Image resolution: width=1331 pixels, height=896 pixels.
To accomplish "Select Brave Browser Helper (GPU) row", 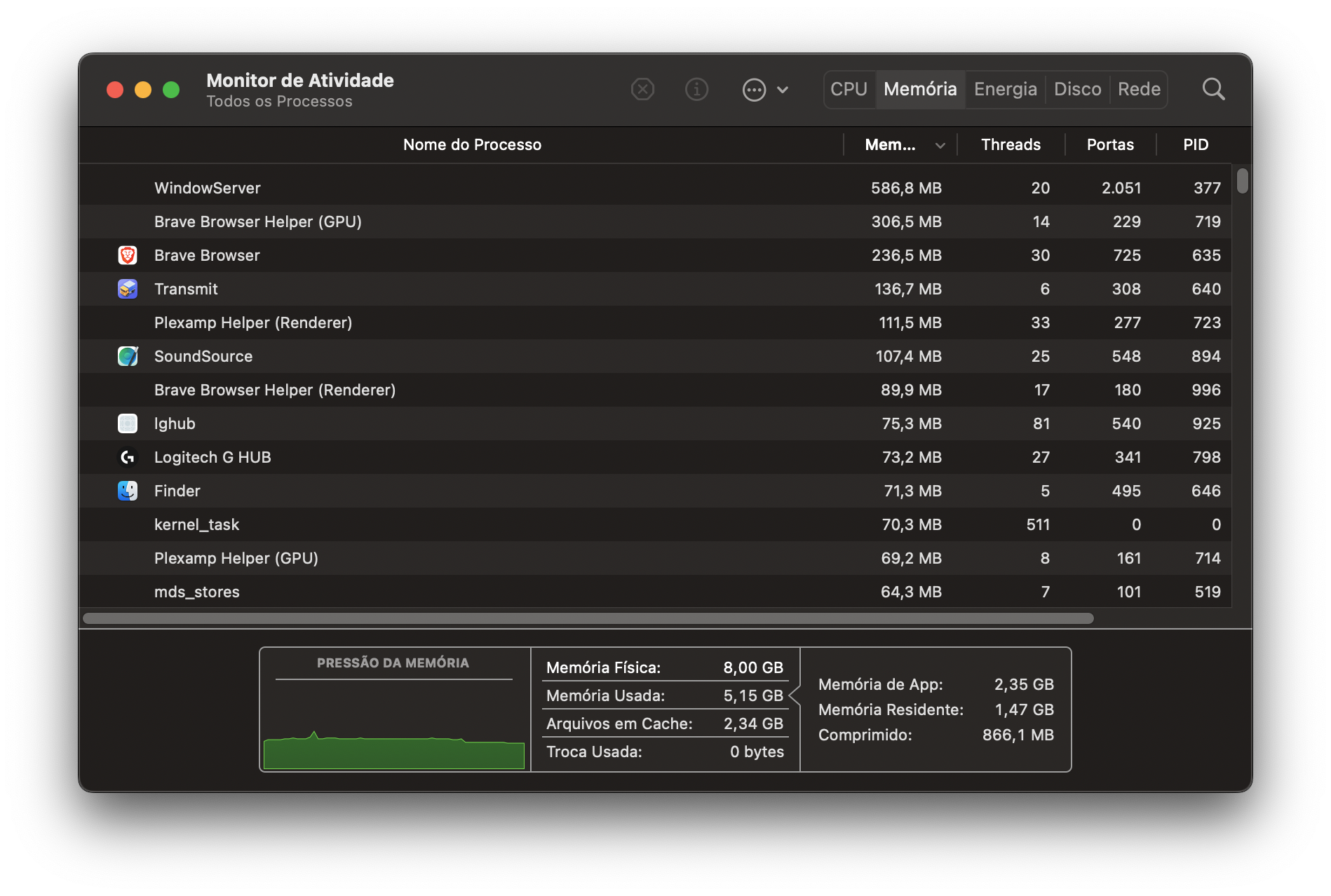I will pos(656,222).
